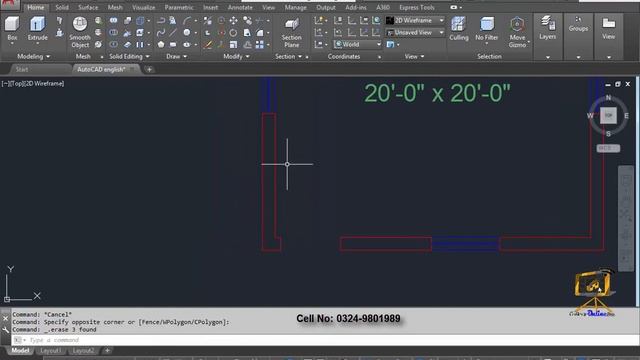
Task: Click the Smooth Object mesh tool
Action: pos(80,33)
